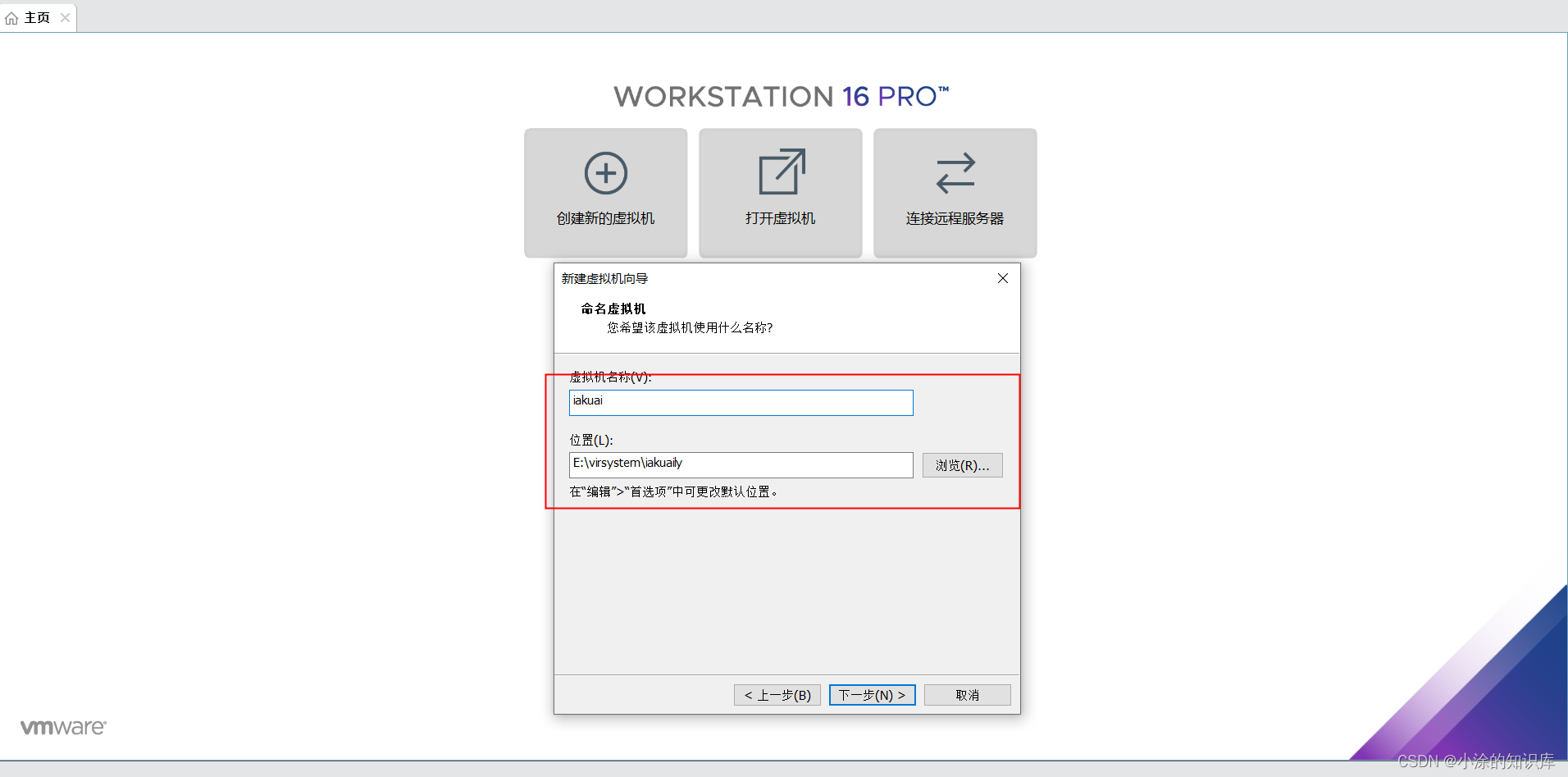Click the 打开虚拟机 label
The image size is (1568, 777).
coord(780,218)
